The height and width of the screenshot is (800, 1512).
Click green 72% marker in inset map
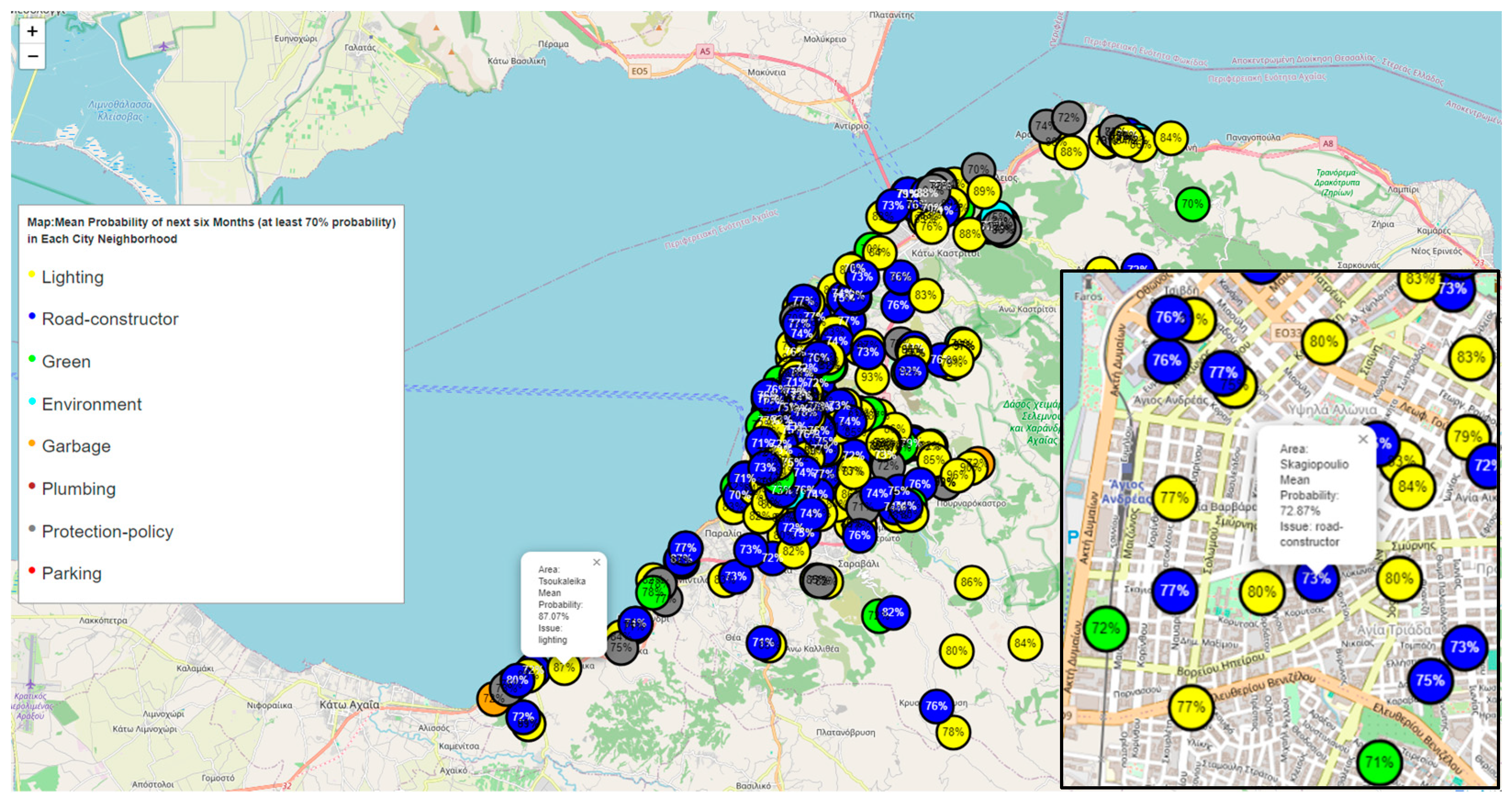click(1106, 629)
